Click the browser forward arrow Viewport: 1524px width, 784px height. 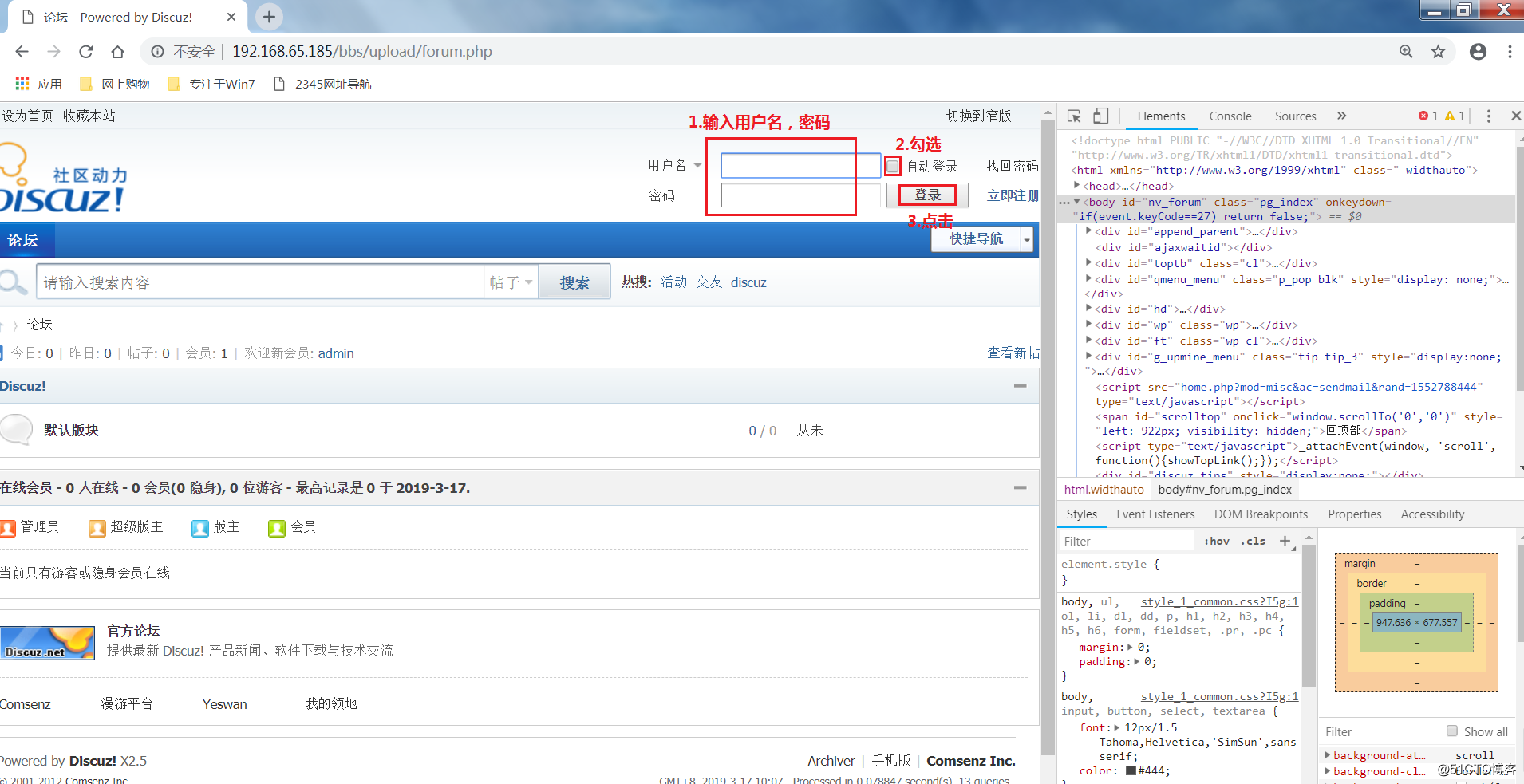[53, 52]
